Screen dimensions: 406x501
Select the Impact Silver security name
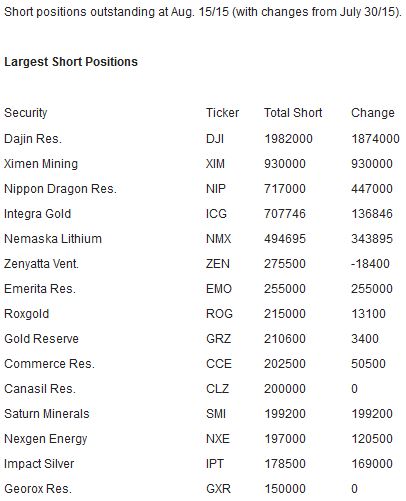pos(39,464)
